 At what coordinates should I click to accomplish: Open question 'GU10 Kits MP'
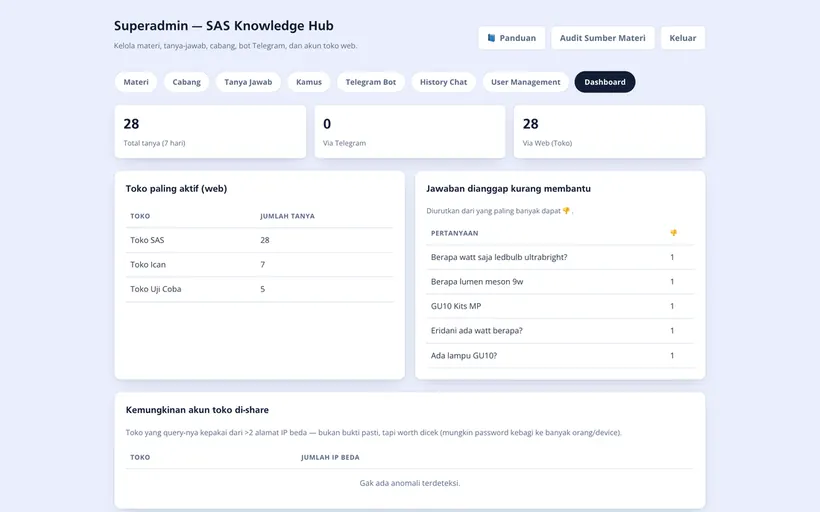coord(456,306)
